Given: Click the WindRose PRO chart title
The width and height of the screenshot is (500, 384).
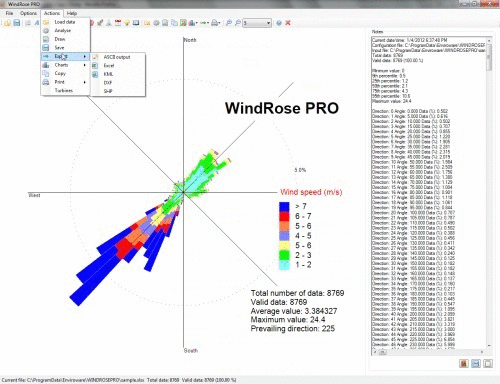Looking at the screenshot, I should pyautogui.click(x=282, y=108).
